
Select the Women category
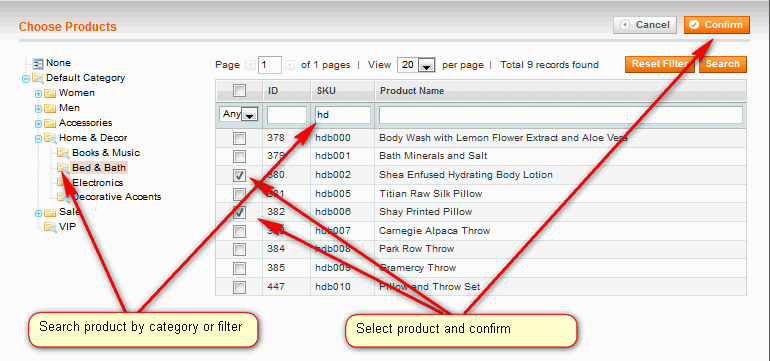[x=77, y=93]
